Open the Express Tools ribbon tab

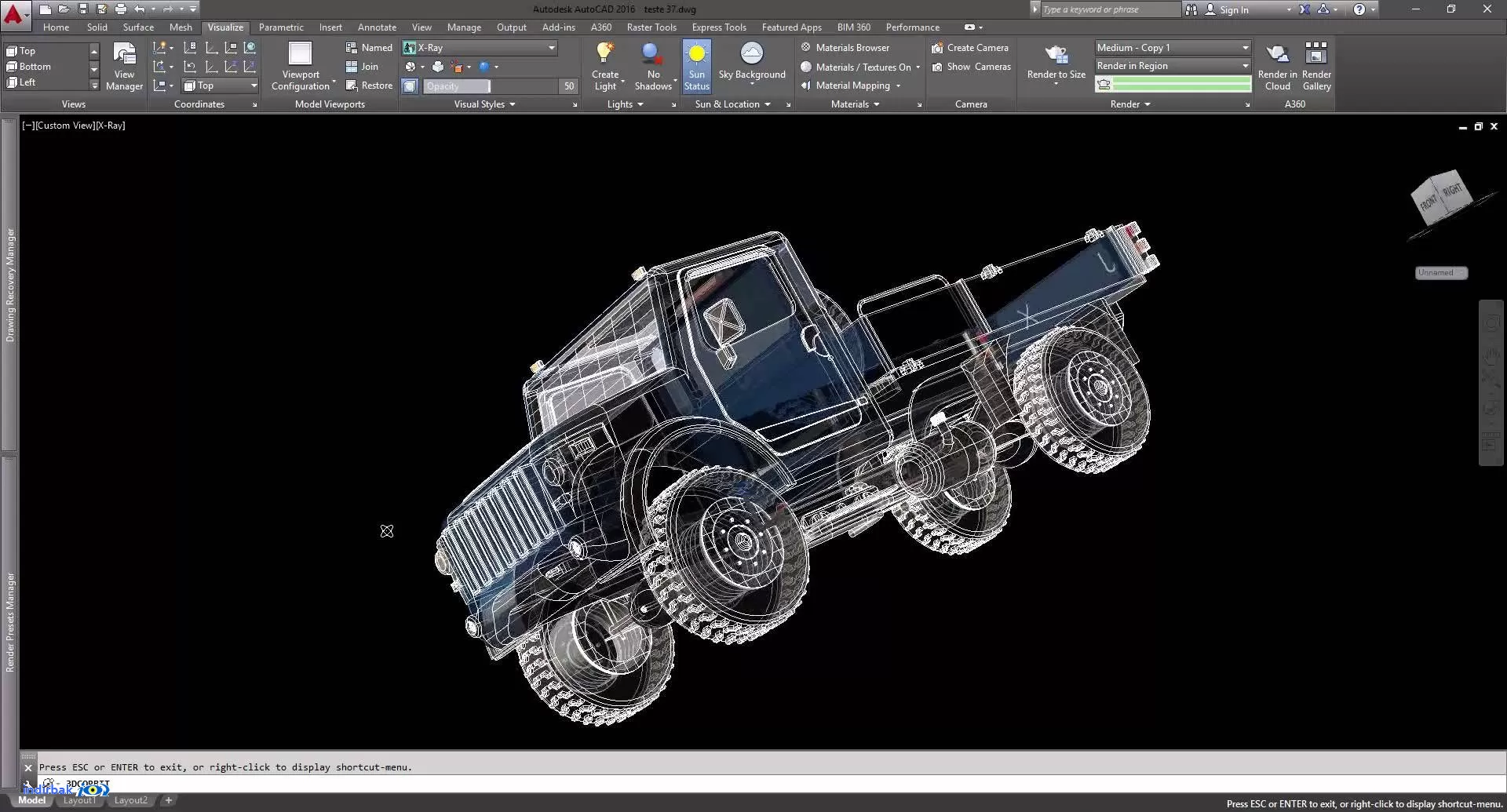719,27
